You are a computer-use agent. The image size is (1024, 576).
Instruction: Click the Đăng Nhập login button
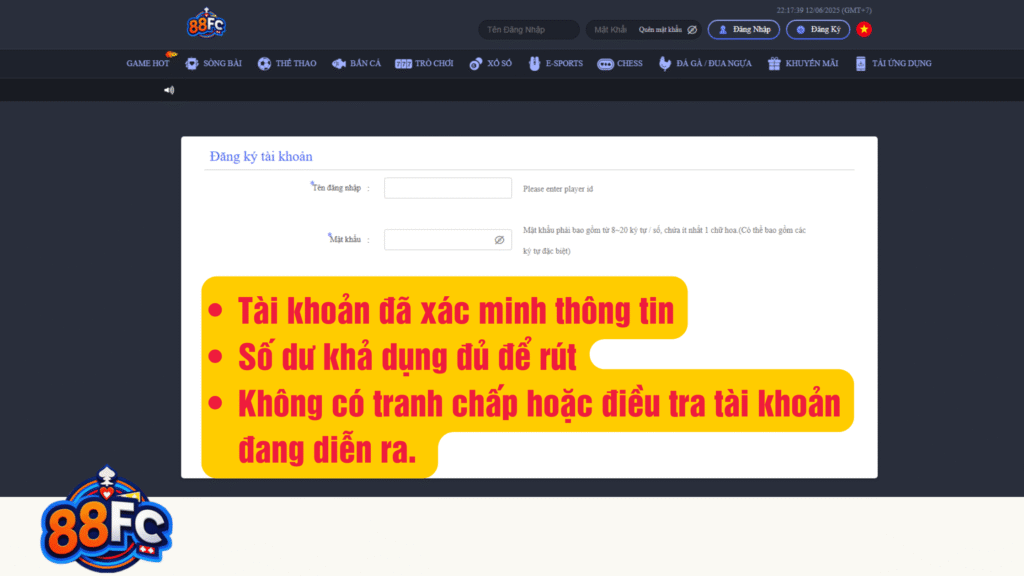pos(744,29)
